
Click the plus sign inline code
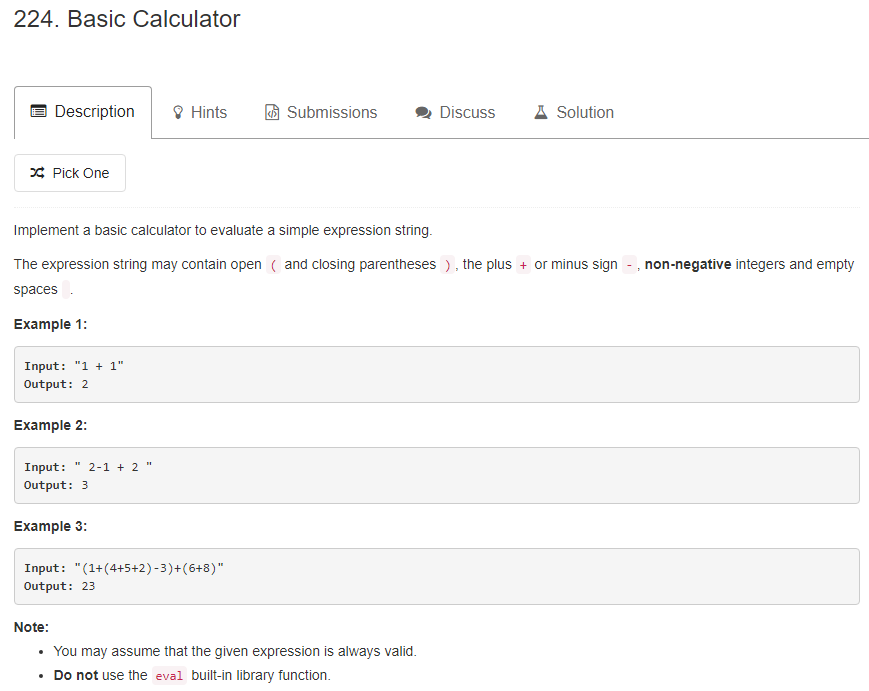coord(523,265)
